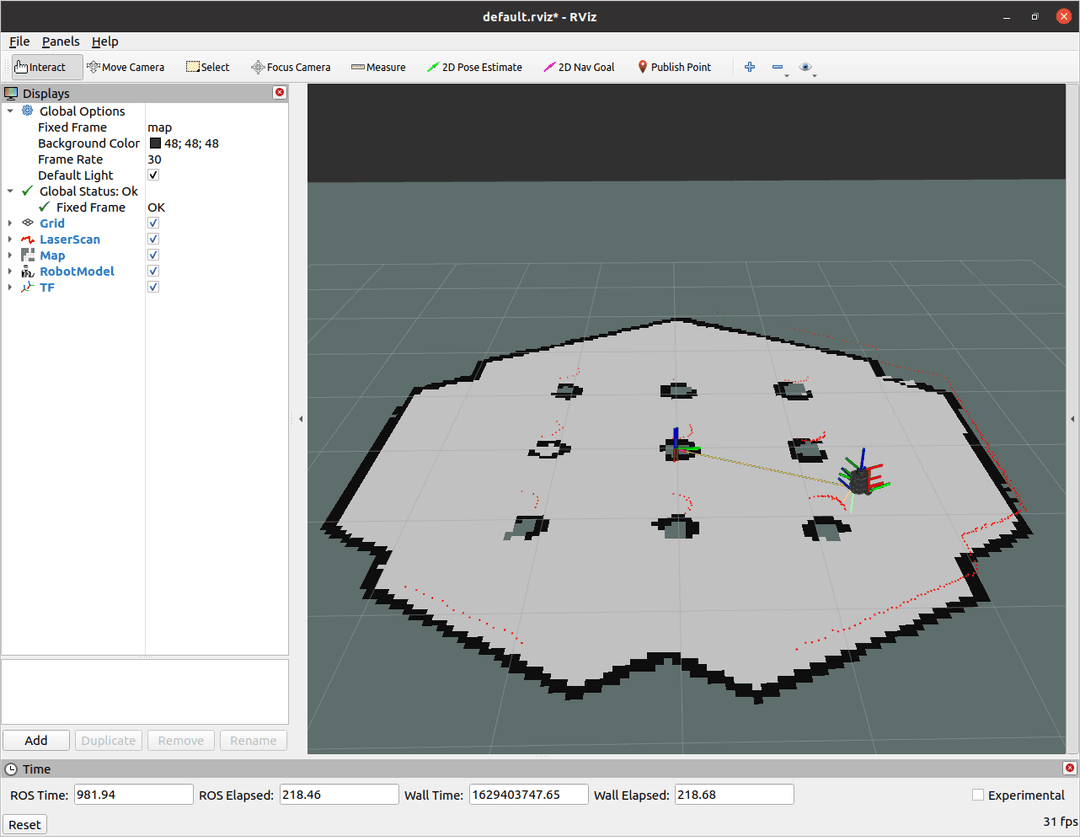The width and height of the screenshot is (1080, 837).
Task: Click the blue plus add-tool icon
Action: 750,67
